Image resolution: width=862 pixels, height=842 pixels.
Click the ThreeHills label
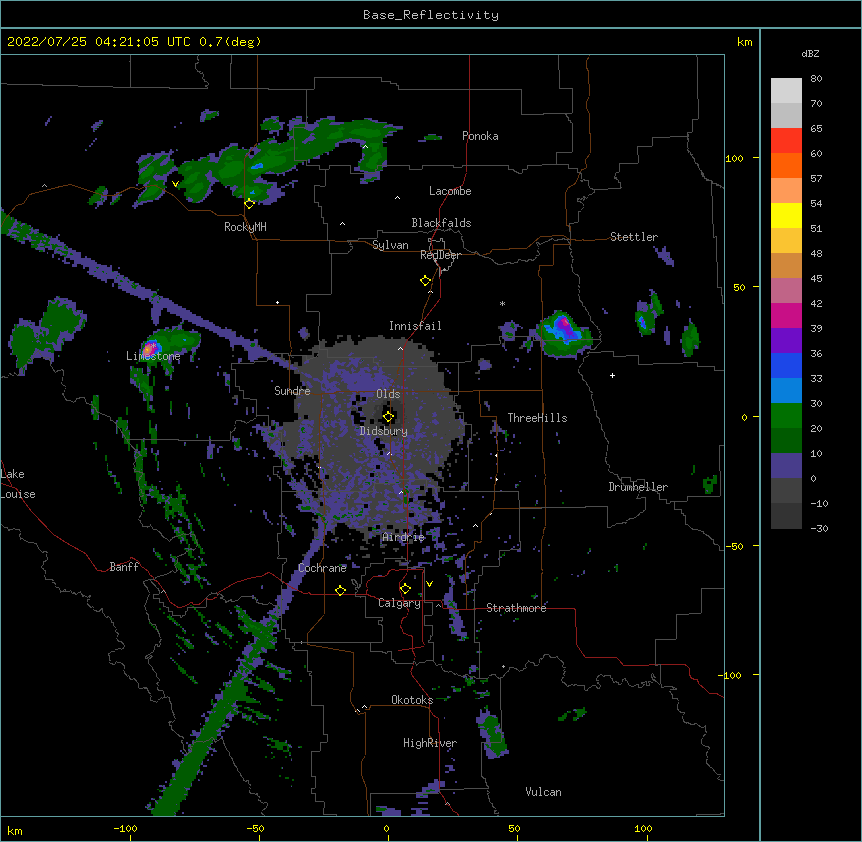click(x=537, y=418)
